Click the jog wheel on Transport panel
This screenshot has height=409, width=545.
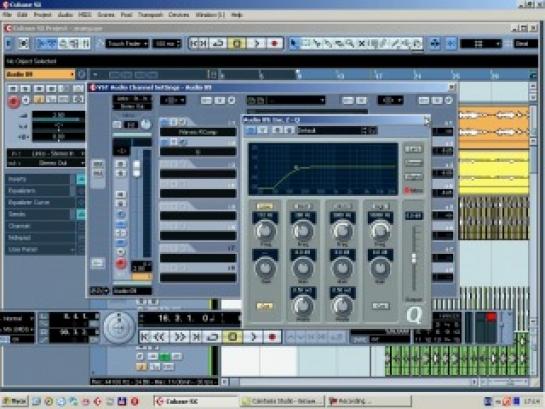[x=119, y=328]
